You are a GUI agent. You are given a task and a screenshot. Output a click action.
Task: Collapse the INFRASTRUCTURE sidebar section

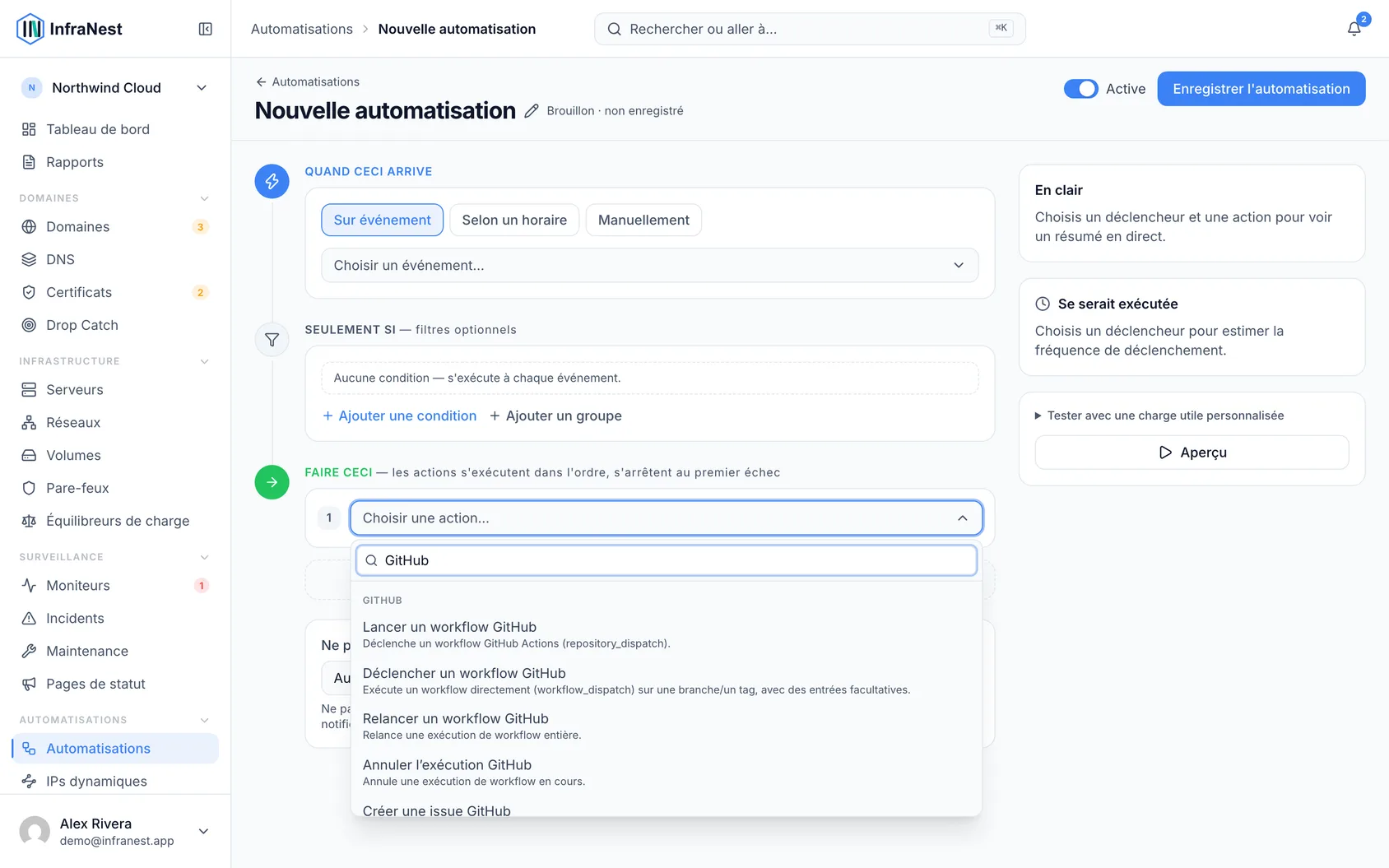click(205, 361)
